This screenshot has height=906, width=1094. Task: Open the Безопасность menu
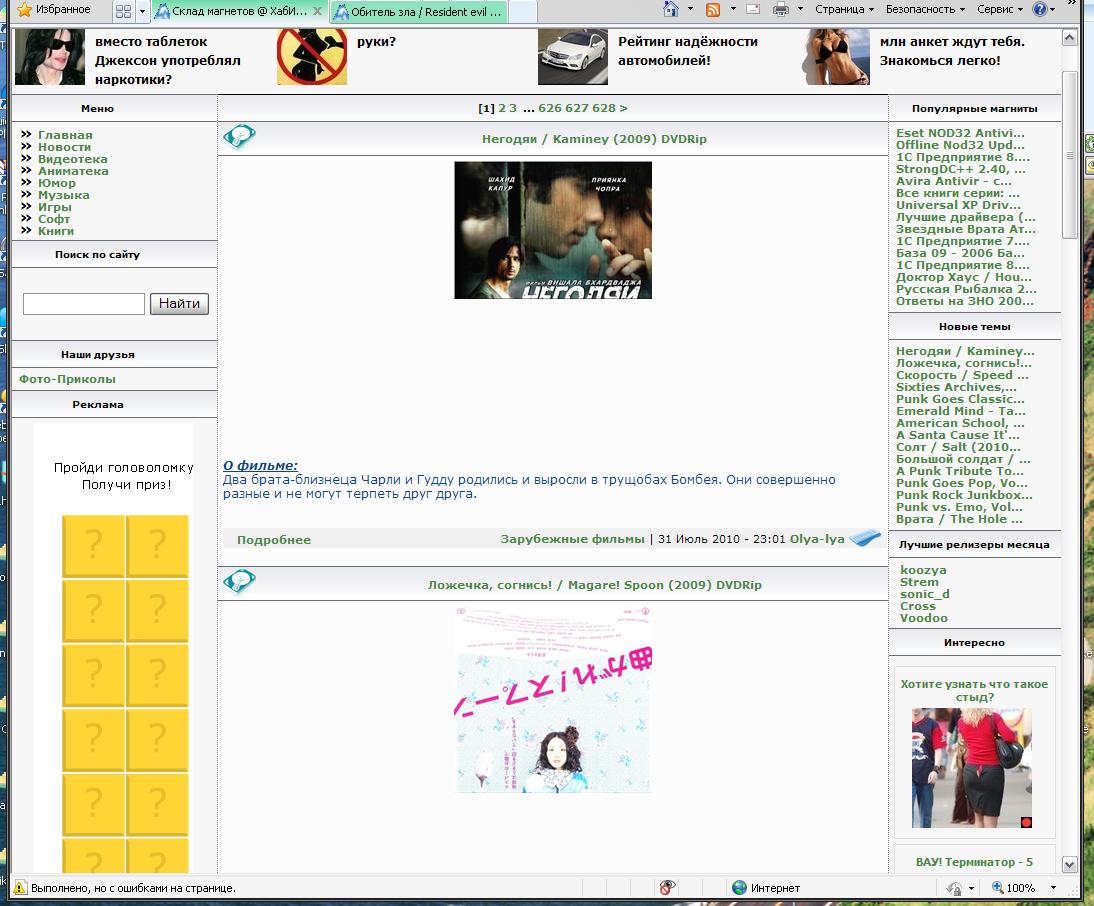tap(925, 9)
